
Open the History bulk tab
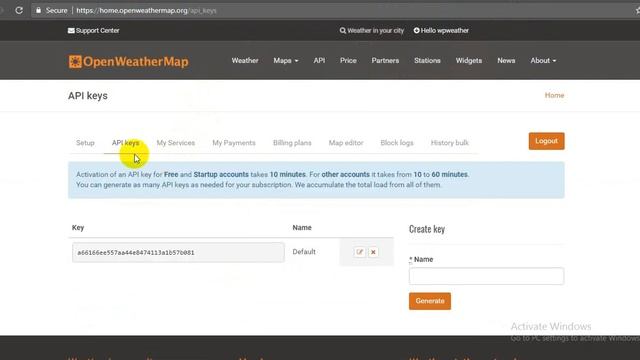(449, 143)
